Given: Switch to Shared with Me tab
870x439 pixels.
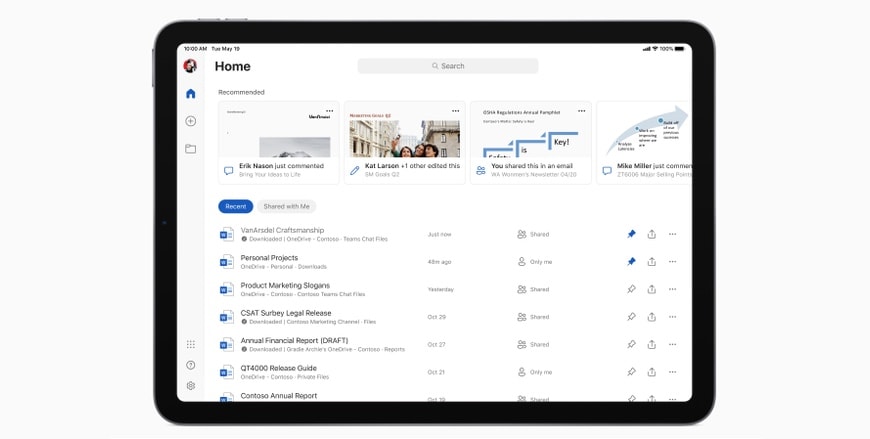Looking at the screenshot, I should tap(286, 207).
